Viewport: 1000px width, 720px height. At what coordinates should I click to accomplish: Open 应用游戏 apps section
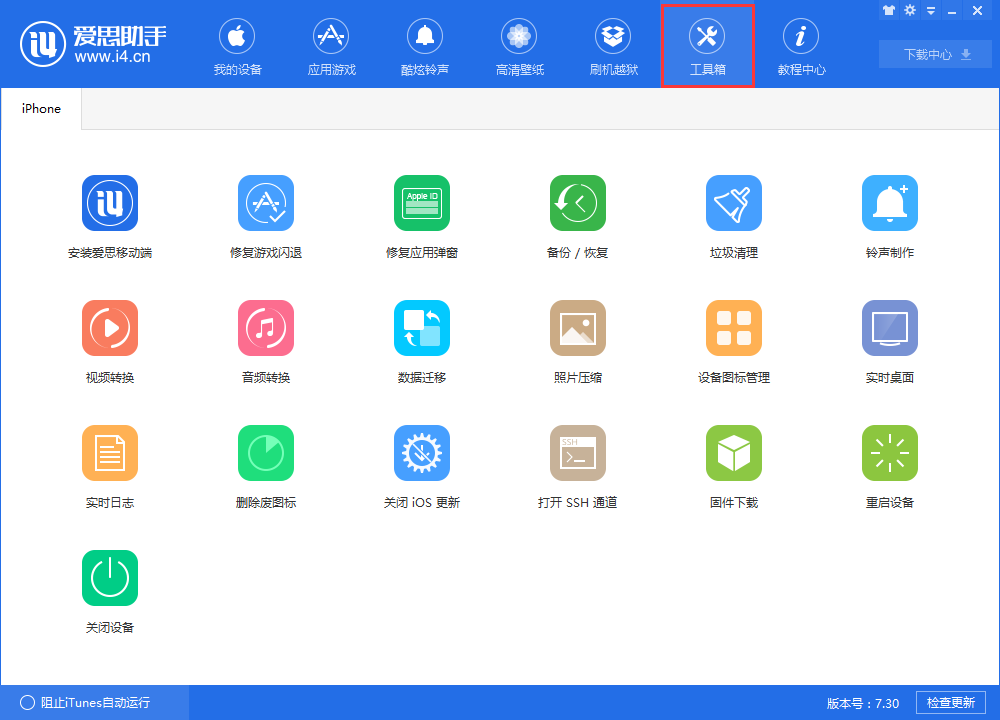click(331, 47)
